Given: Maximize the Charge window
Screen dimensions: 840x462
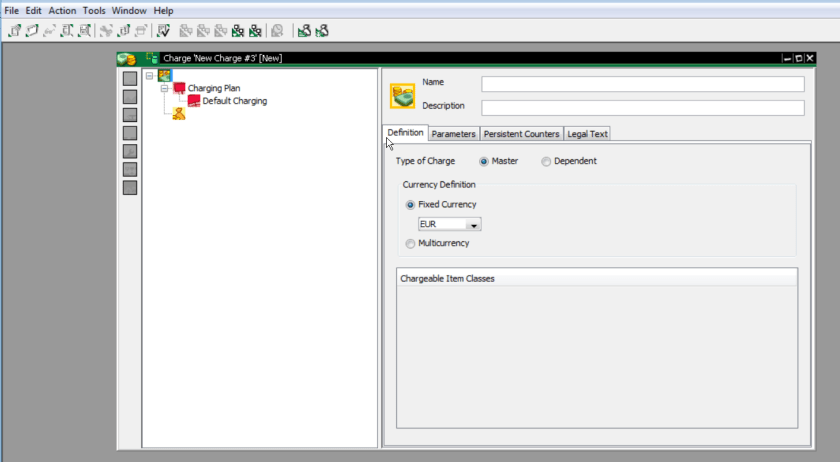Looking at the screenshot, I should click(798, 58).
